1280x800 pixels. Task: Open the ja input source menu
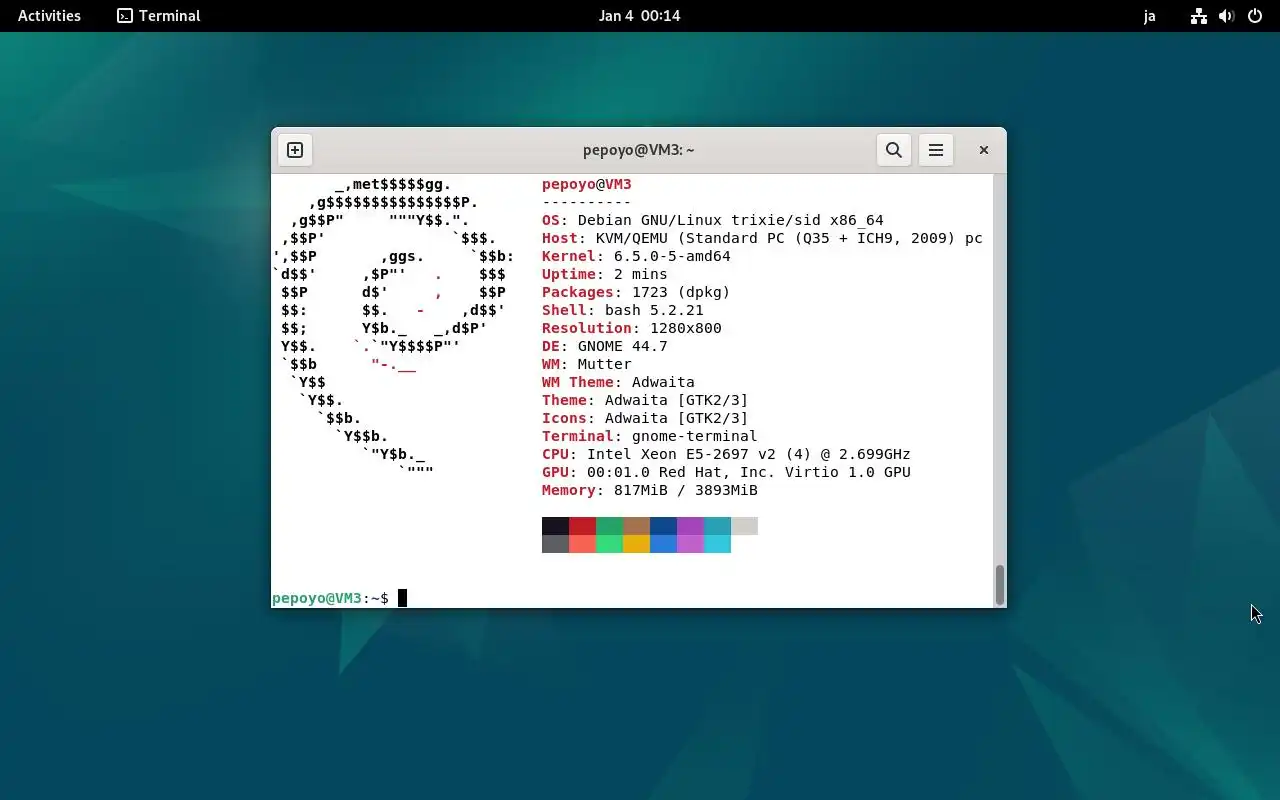coord(1150,16)
